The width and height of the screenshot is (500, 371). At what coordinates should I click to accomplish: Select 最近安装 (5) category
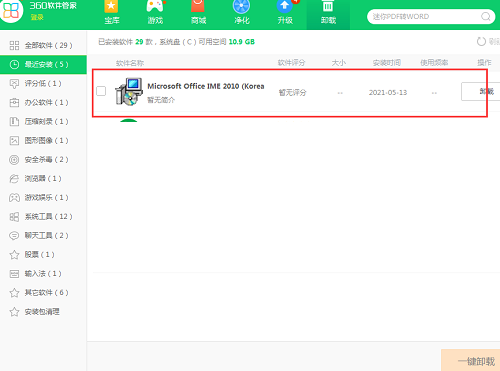click(43, 64)
